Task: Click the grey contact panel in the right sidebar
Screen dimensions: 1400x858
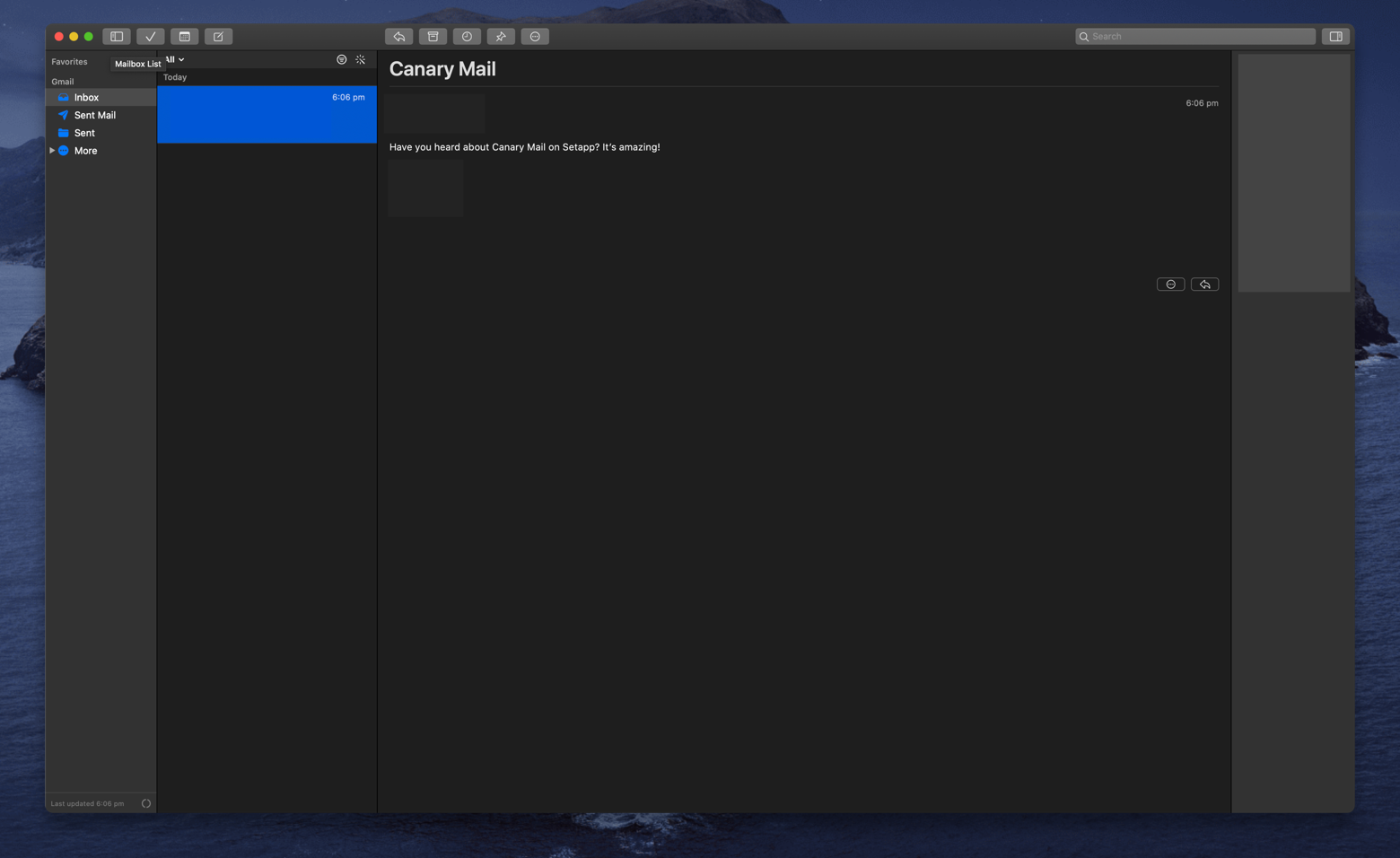Action: pyautogui.click(x=1294, y=173)
